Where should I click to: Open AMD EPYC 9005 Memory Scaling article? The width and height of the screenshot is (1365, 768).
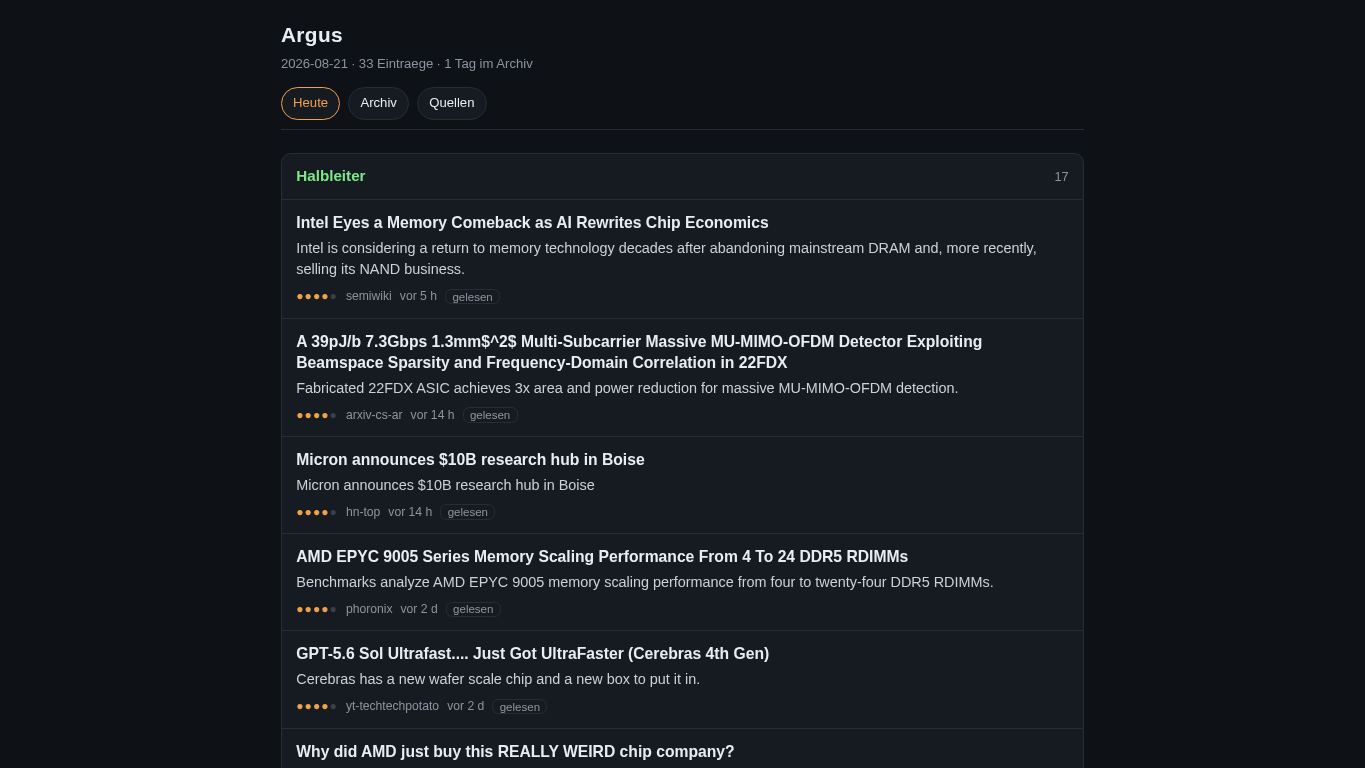point(602,557)
